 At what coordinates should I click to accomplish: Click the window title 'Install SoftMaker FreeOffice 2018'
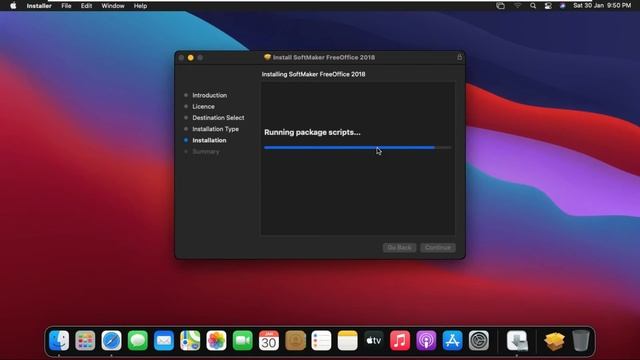(324, 58)
